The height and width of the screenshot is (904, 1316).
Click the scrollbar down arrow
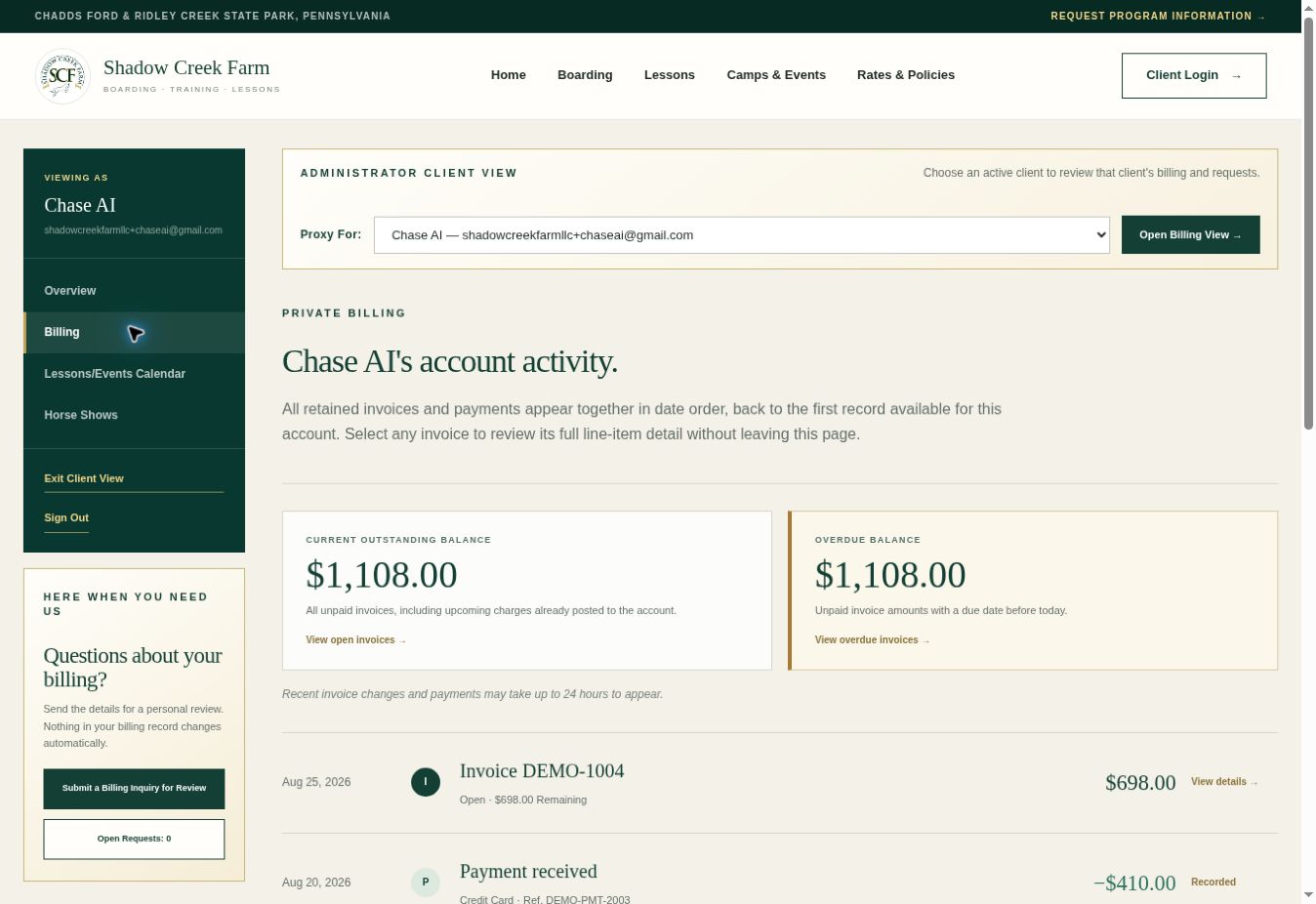point(1308,895)
